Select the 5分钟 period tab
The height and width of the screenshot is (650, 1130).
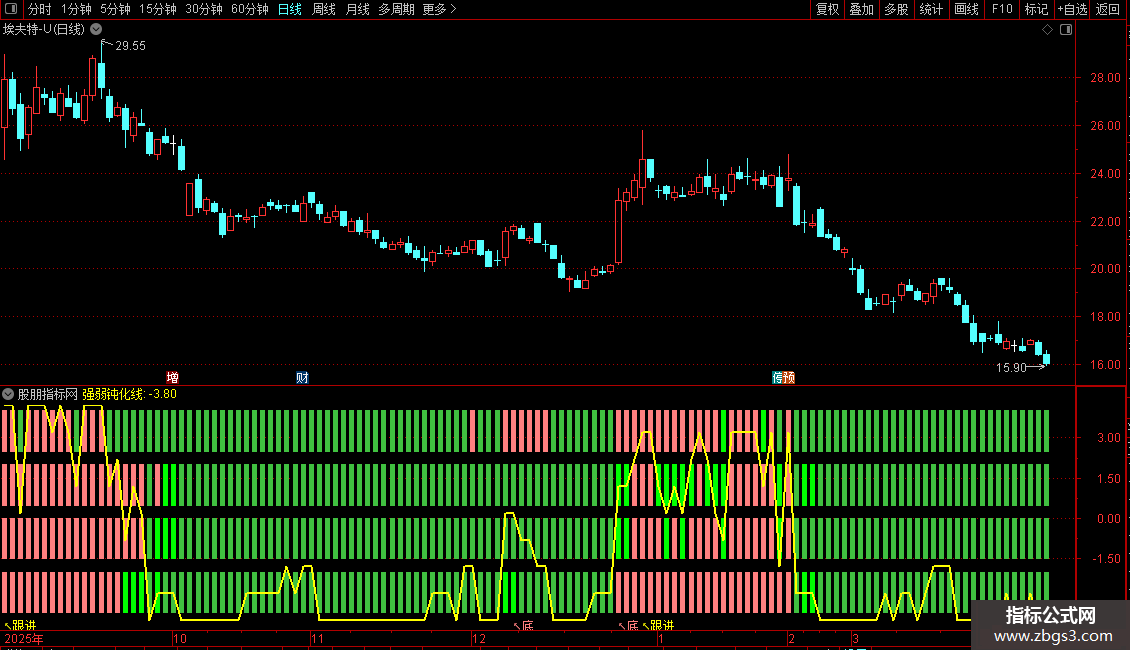coord(115,9)
